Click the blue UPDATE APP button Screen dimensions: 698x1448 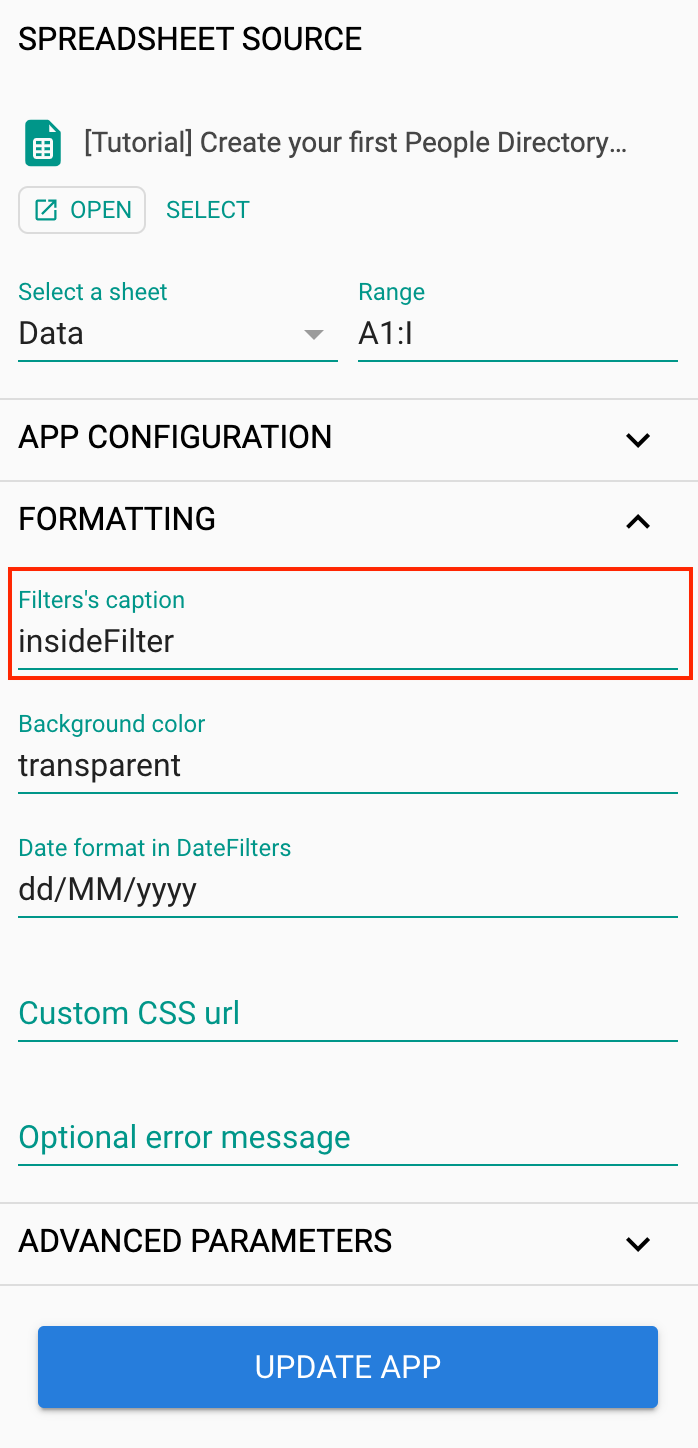click(x=348, y=1367)
